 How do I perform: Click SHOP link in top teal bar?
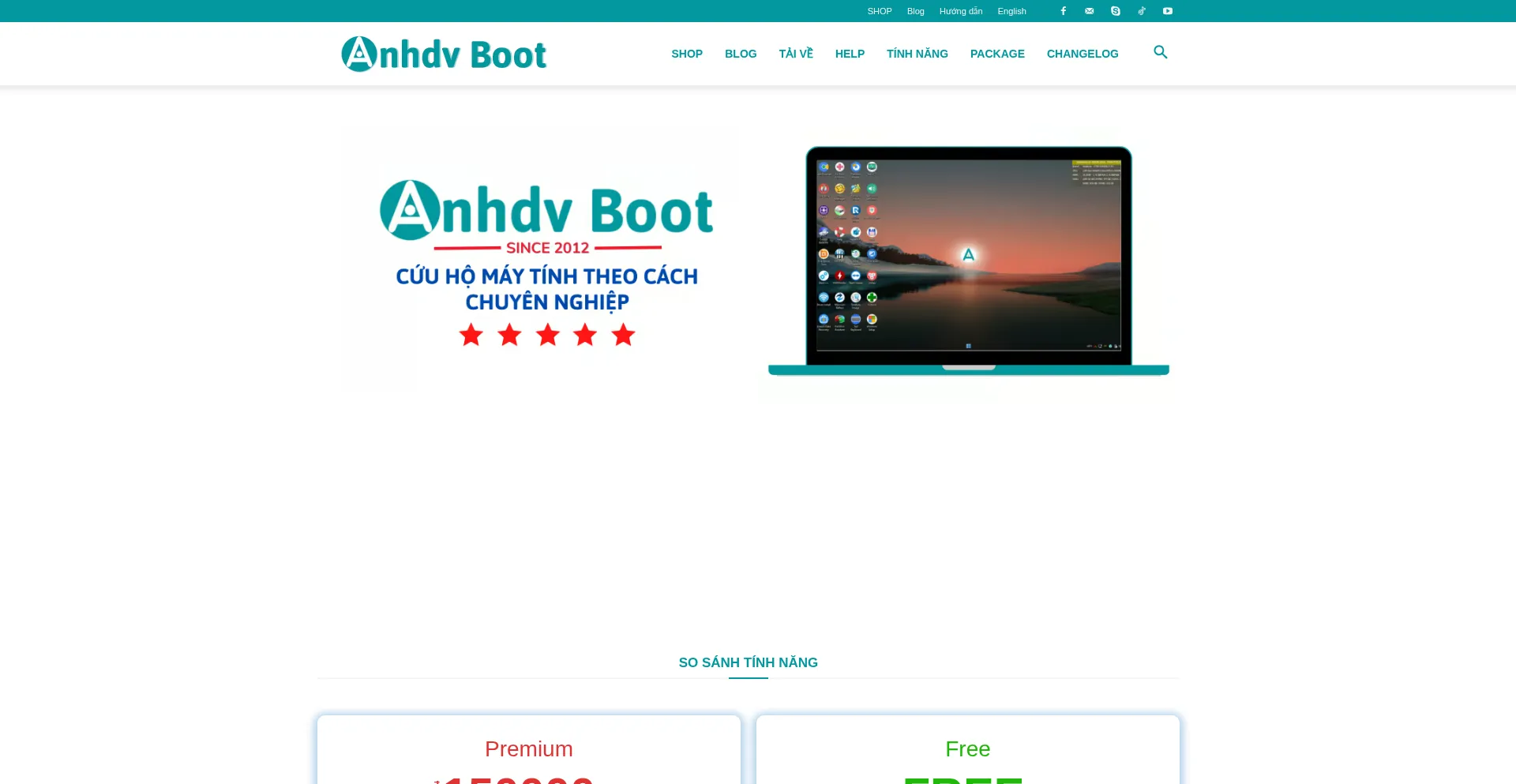click(x=880, y=11)
